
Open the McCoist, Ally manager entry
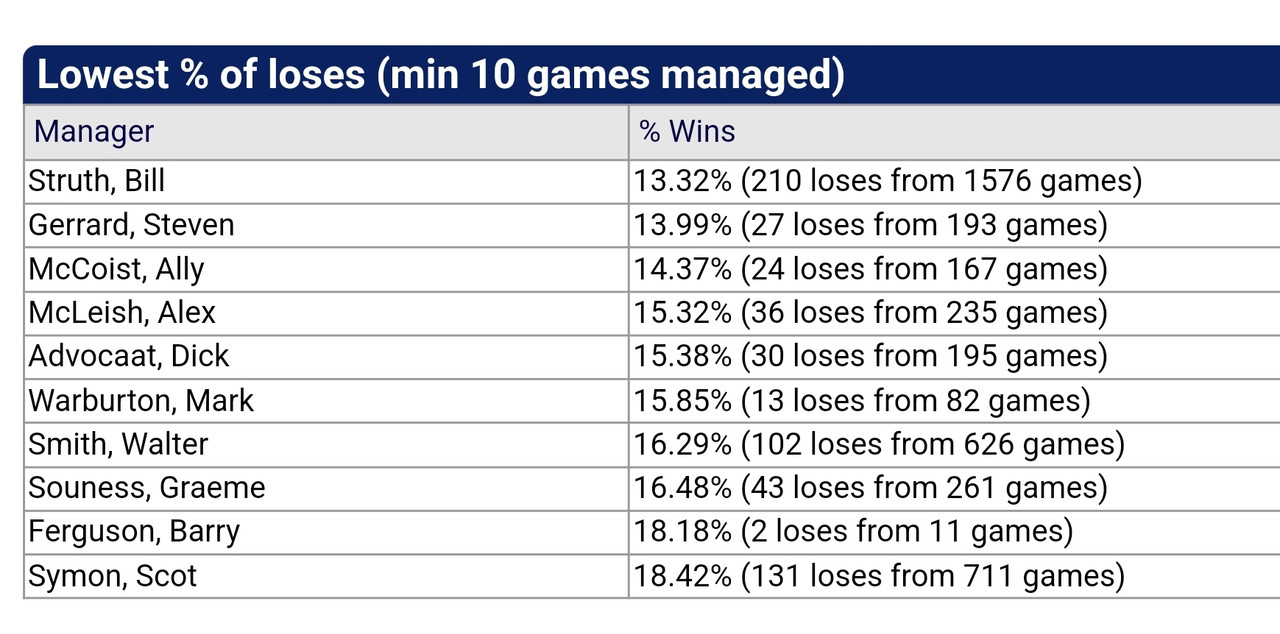coord(116,269)
